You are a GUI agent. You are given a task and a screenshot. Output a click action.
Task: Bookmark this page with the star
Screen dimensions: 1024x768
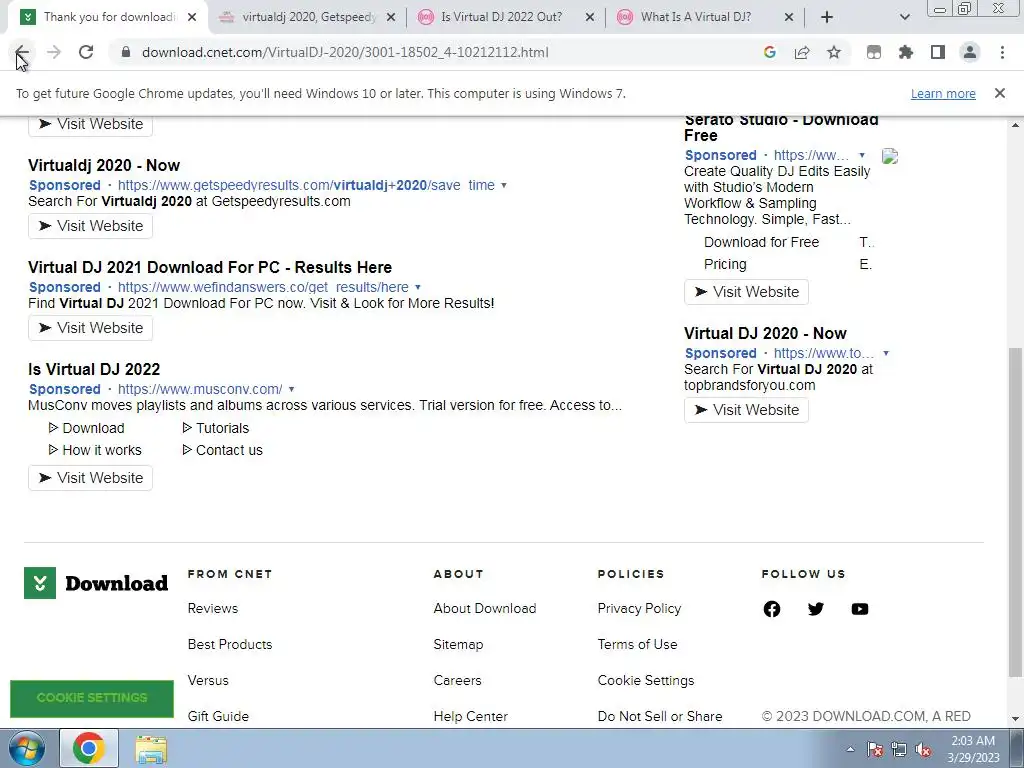[834, 52]
